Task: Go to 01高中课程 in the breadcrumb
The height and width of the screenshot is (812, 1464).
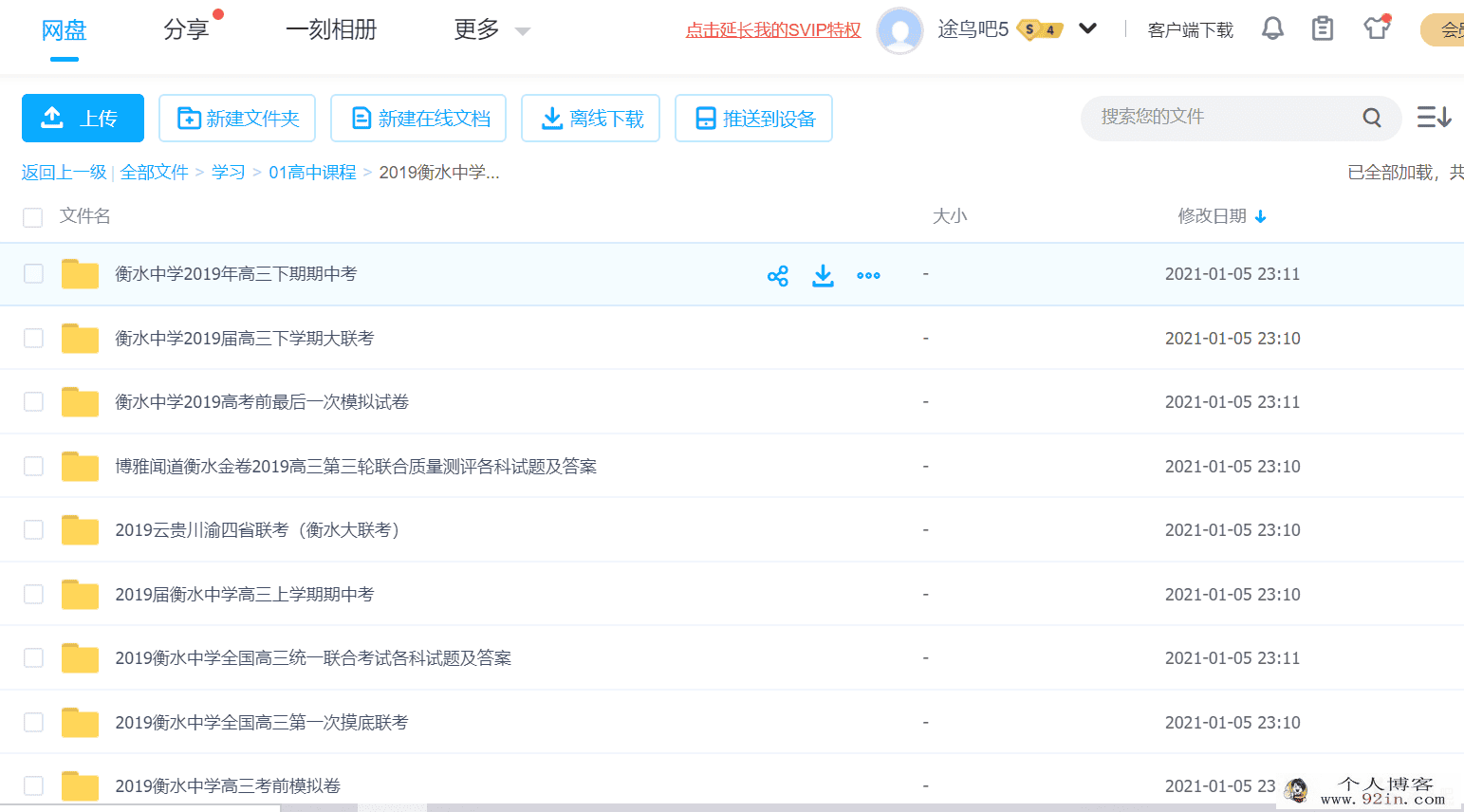Action: (312, 172)
